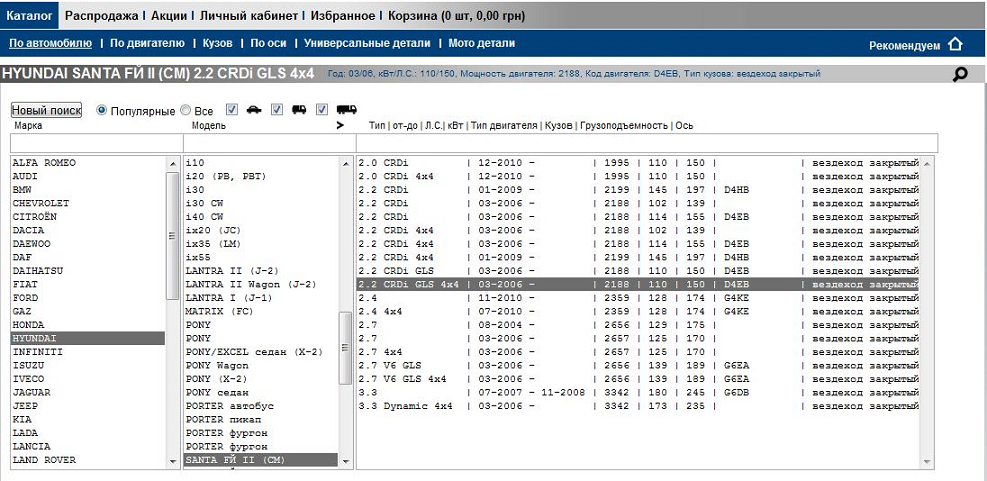Click the Кузов link

pos(217,43)
